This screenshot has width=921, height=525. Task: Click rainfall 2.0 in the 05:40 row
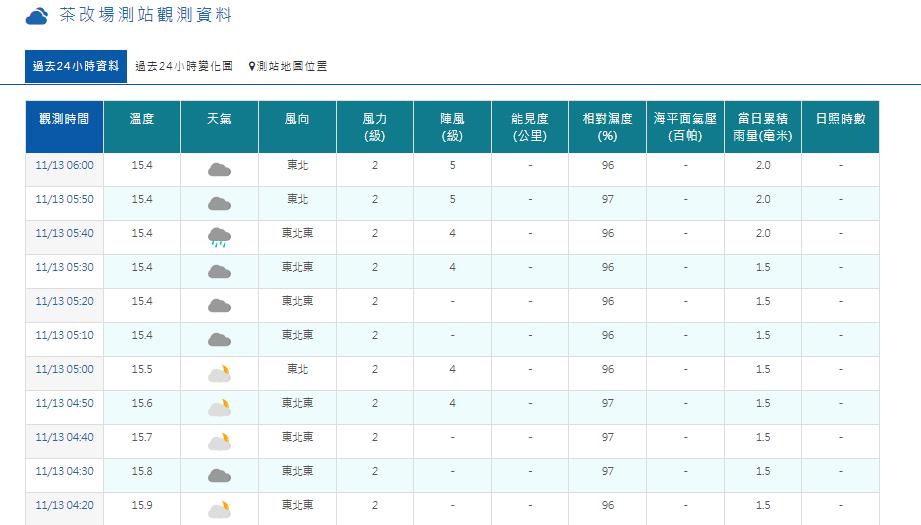(x=763, y=234)
